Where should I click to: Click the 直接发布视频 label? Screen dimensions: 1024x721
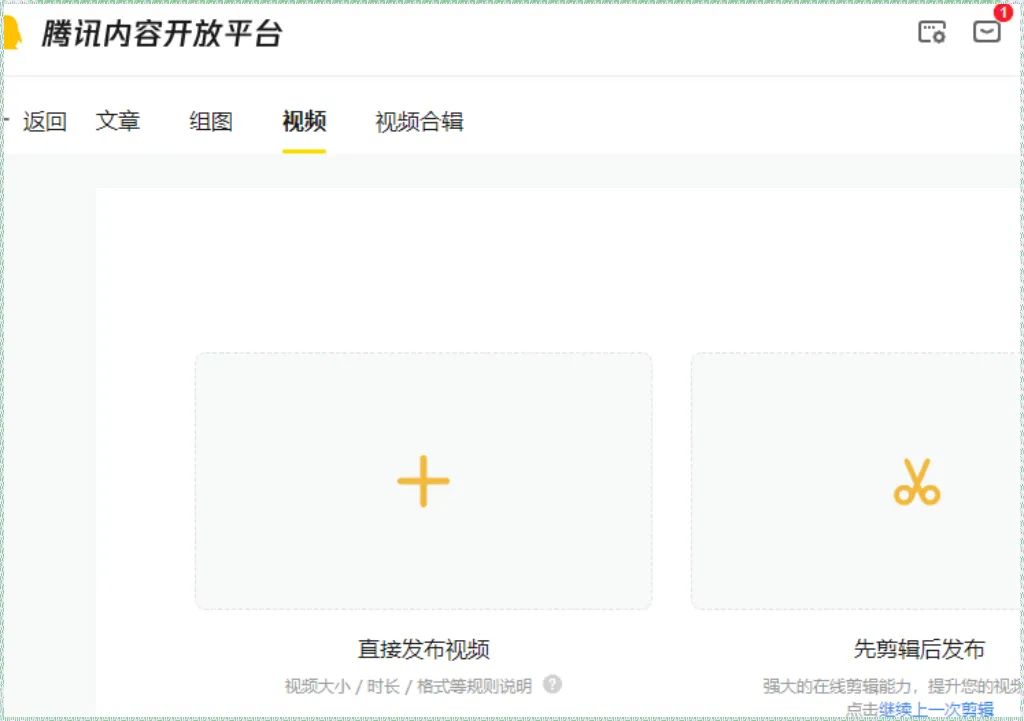[x=424, y=649]
